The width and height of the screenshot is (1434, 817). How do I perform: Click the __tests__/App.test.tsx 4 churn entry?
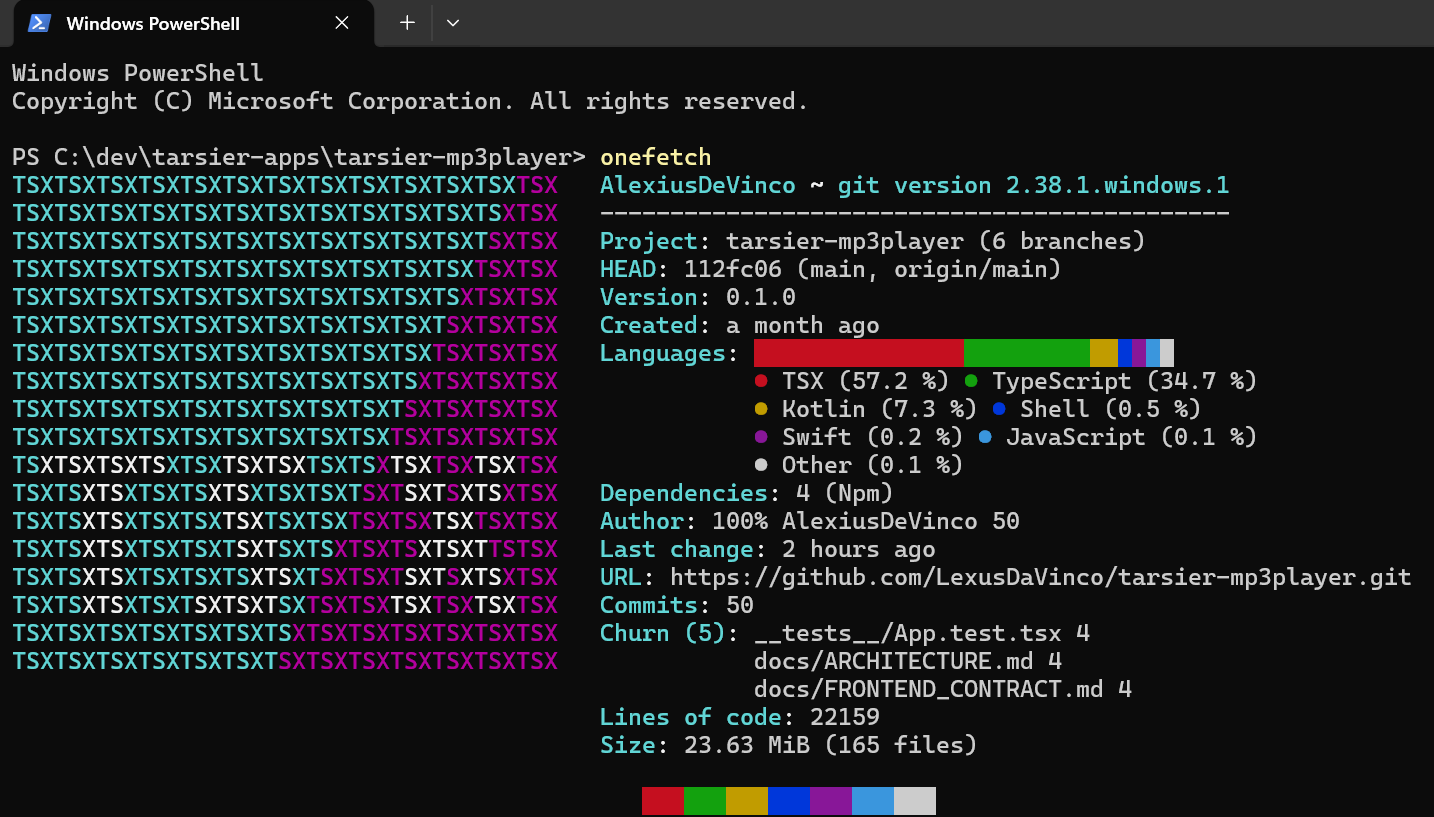tap(922, 633)
